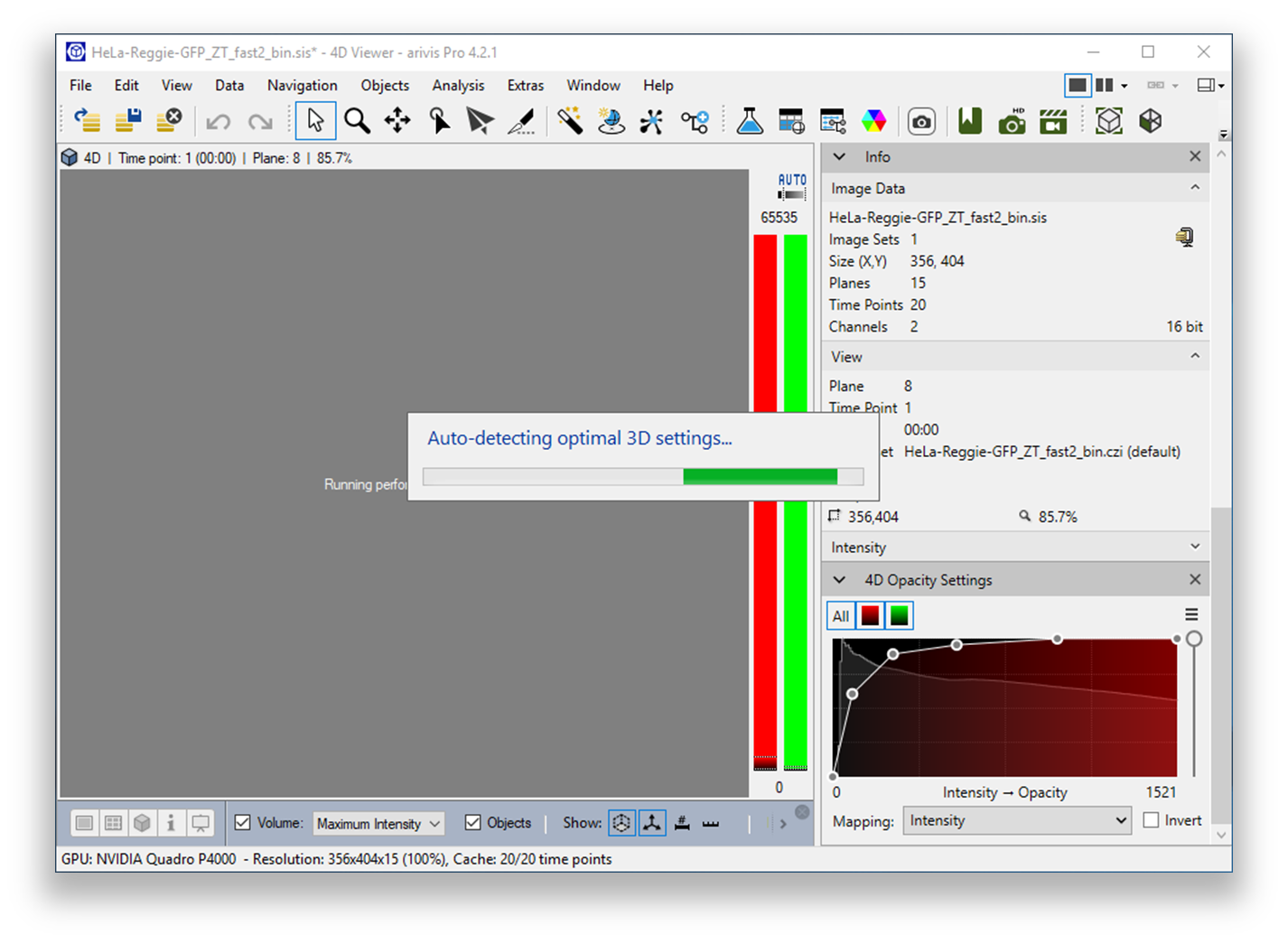This screenshot has width=1288, height=944.
Task: Open the Analysis menu
Action: point(458,85)
